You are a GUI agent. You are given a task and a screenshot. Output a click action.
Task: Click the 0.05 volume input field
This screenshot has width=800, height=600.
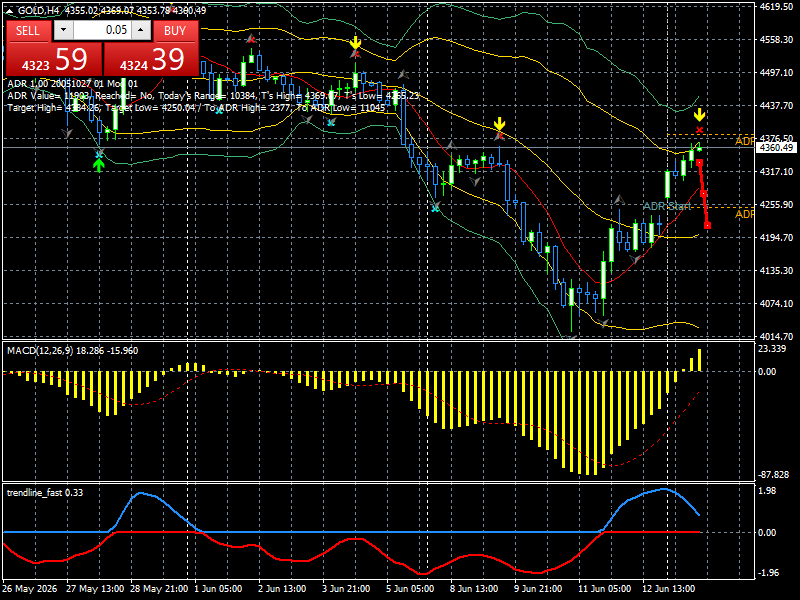pyautogui.click(x=102, y=30)
